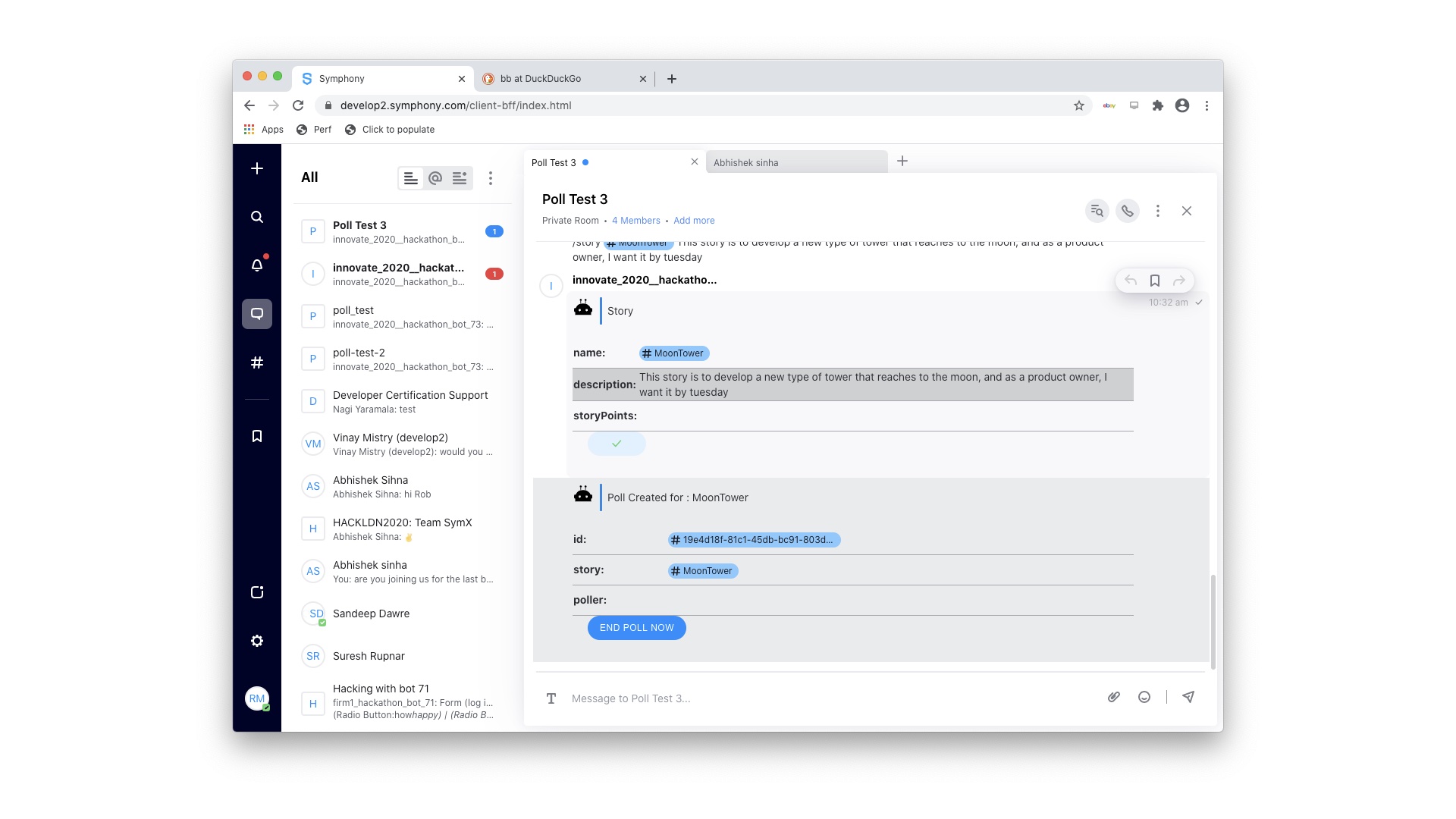Click the END POLL NOW button
Image resolution: width=1456 pixels, height=819 pixels.
coord(636,627)
